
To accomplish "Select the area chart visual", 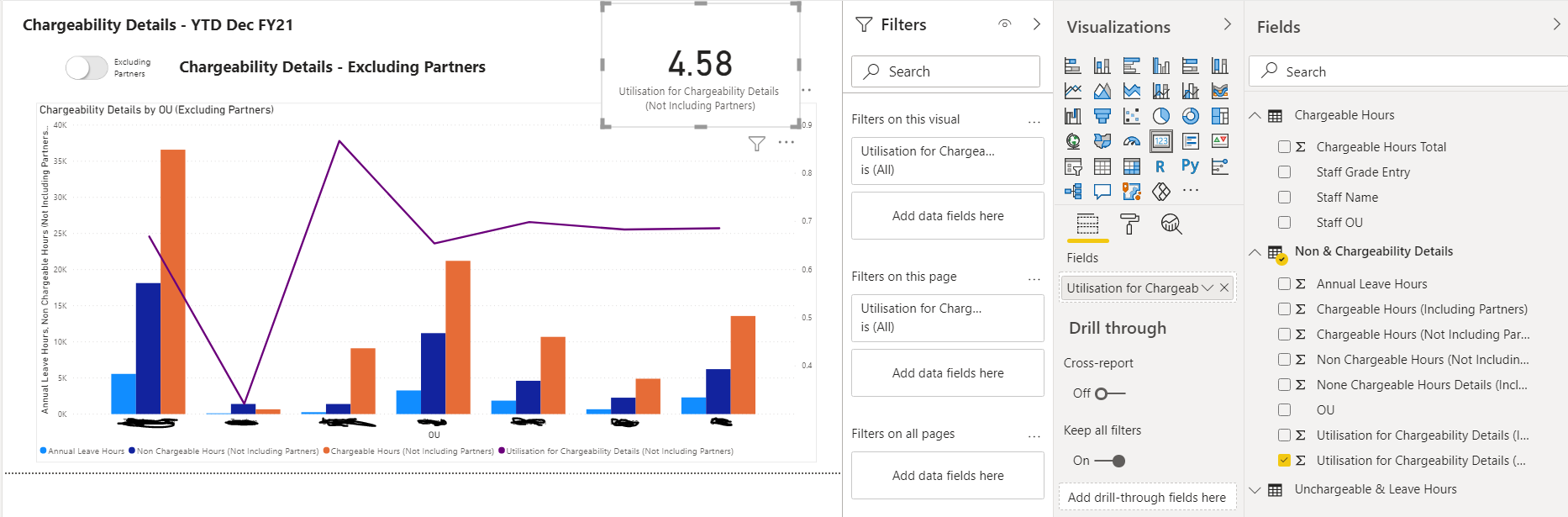I will point(1102,91).
